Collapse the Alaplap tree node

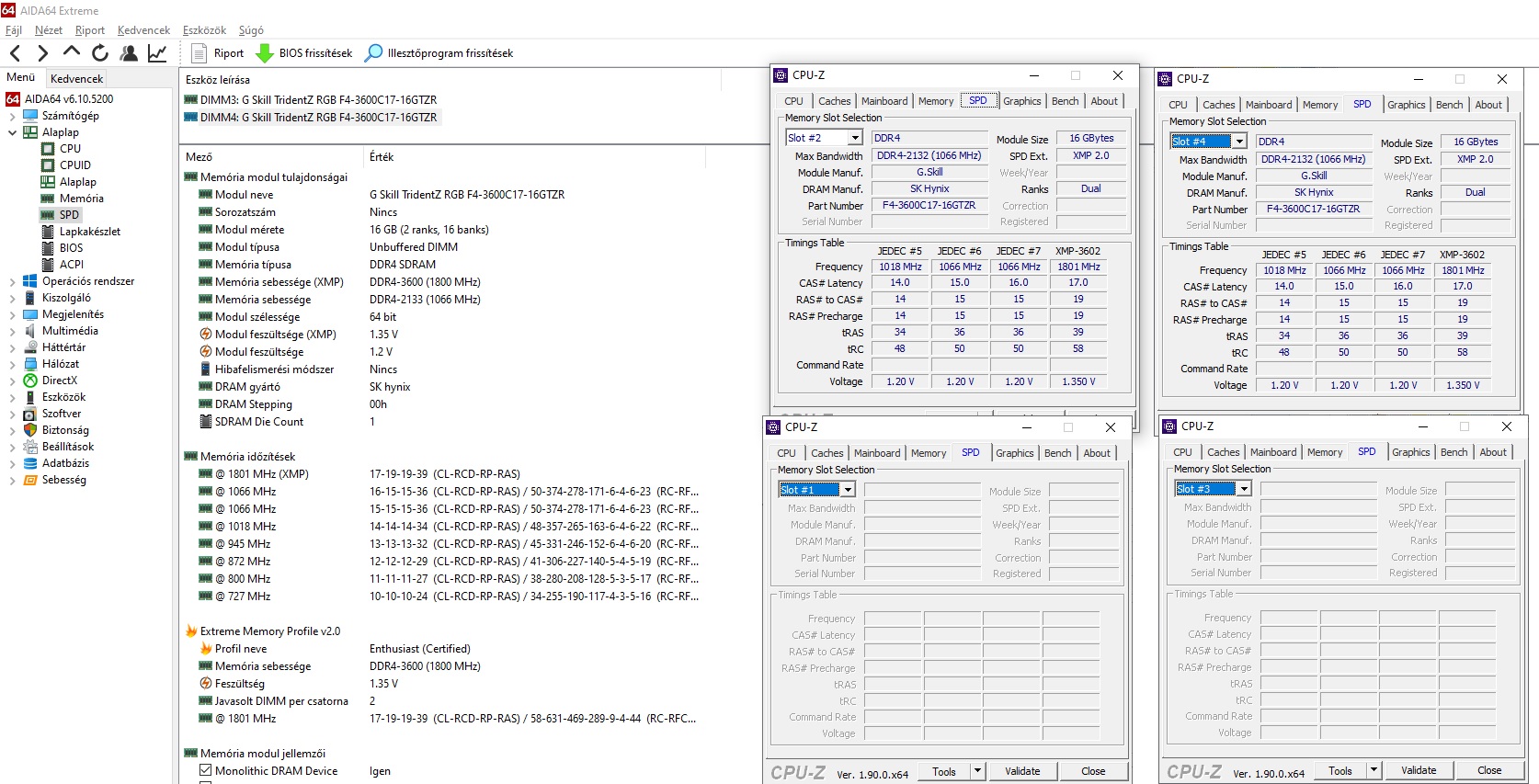pos(12,132)
